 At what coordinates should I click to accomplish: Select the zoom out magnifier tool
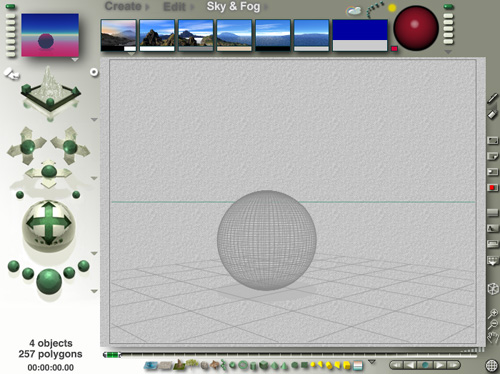493,324
